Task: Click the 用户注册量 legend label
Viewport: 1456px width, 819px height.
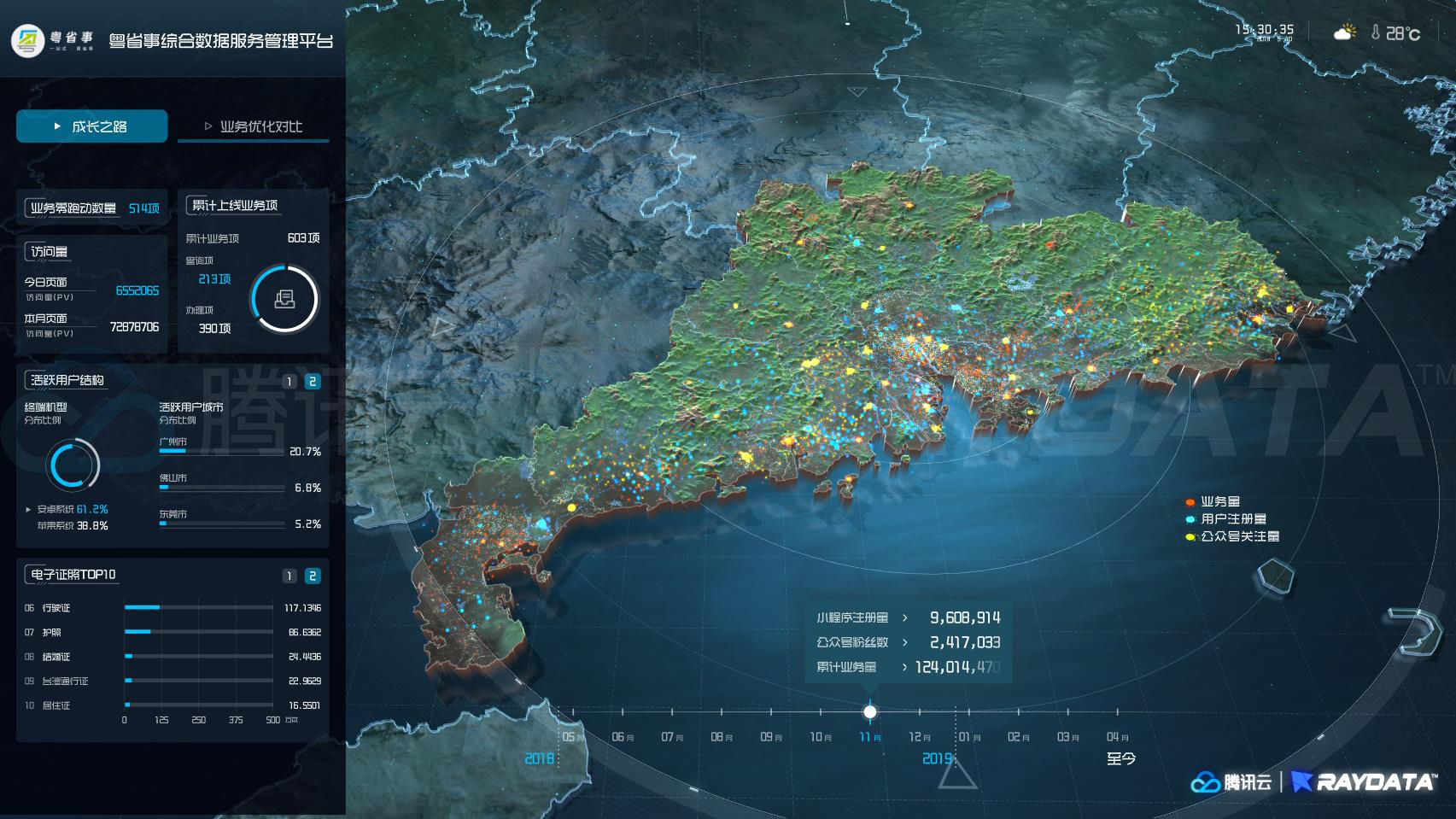Action: pyautogui.click(x=1234, y=519)
